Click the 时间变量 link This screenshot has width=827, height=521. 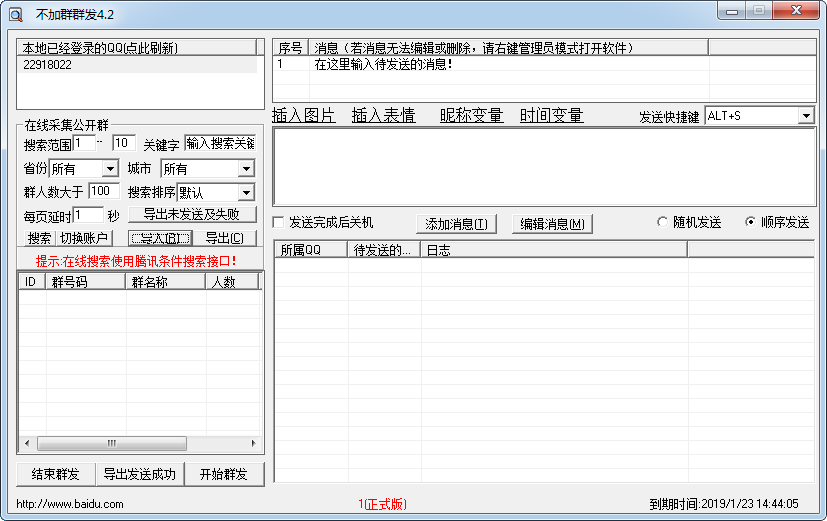pos(551,115)
